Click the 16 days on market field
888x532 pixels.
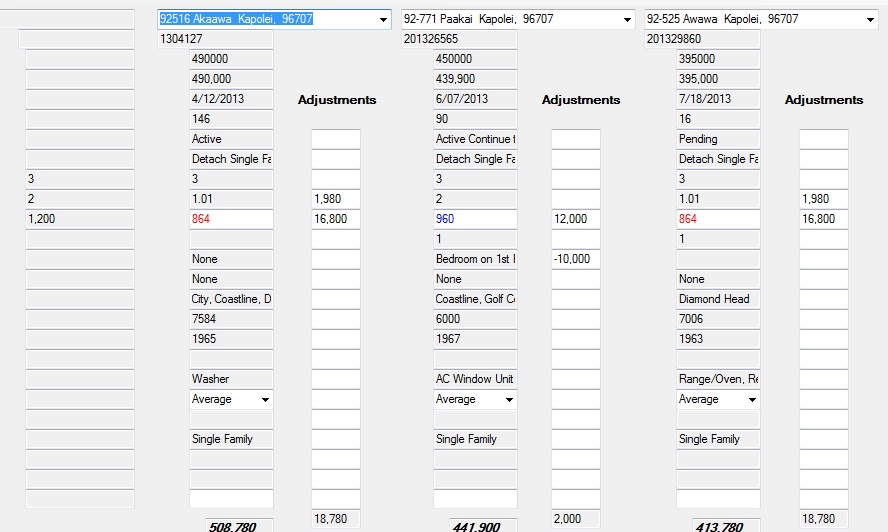[718, 119]
